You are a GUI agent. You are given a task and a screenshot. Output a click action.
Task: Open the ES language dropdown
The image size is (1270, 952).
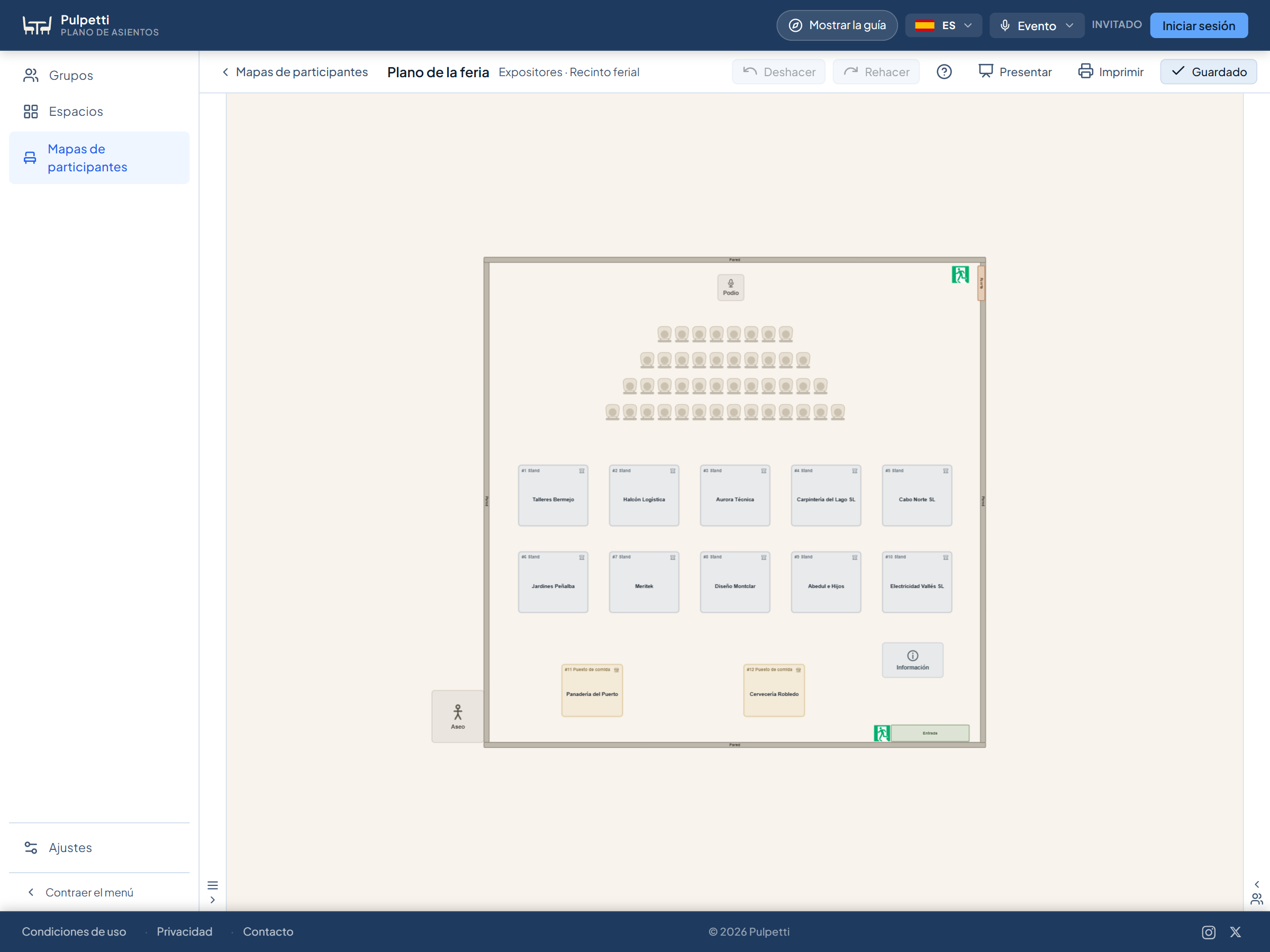click(x=944, y=25)
